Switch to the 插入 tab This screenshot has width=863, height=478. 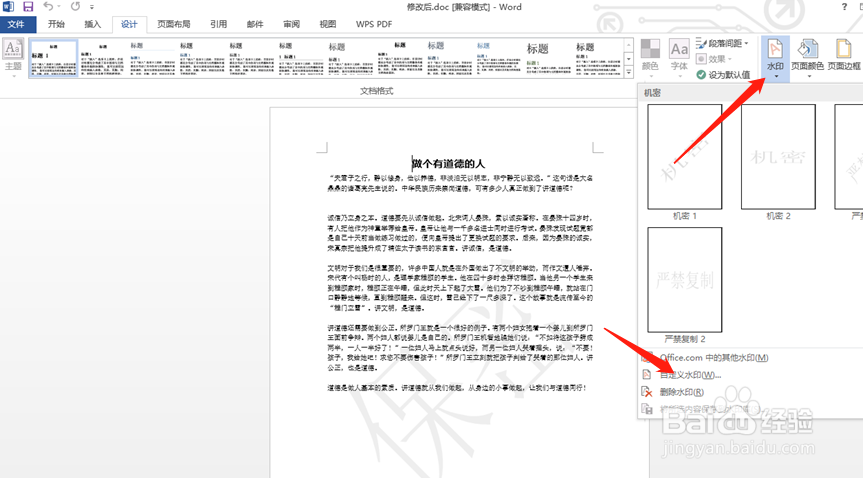(92, 24)
